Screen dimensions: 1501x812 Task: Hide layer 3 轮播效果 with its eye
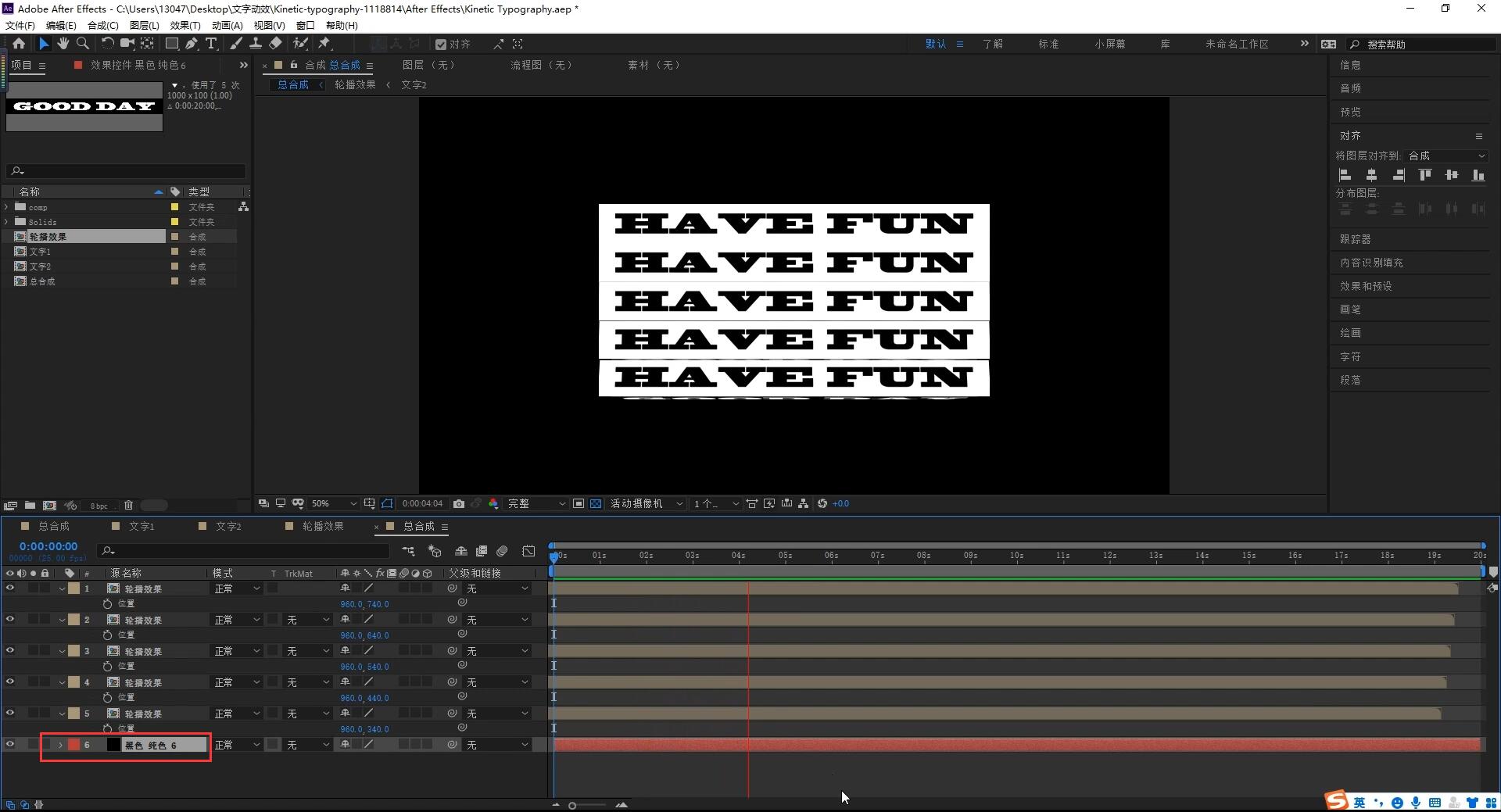click(x=10, y=650)
